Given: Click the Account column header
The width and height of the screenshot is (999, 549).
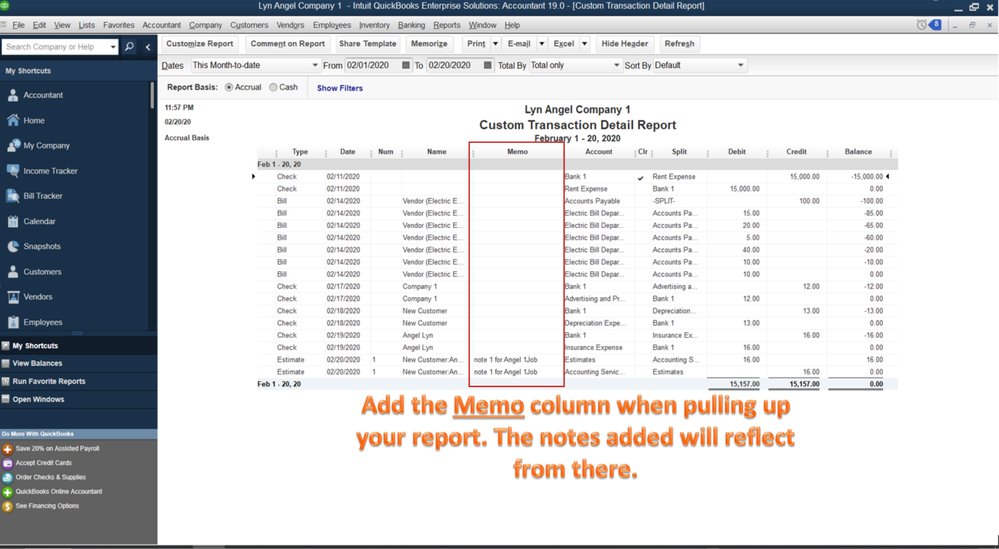Looking at the screenshot, I should tap(599, 152).
